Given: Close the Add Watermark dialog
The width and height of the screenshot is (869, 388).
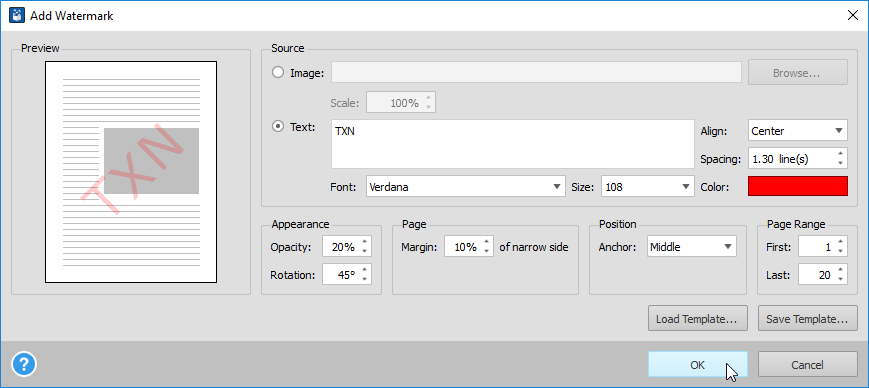Looking at the screenshot, I should (853, 16).
